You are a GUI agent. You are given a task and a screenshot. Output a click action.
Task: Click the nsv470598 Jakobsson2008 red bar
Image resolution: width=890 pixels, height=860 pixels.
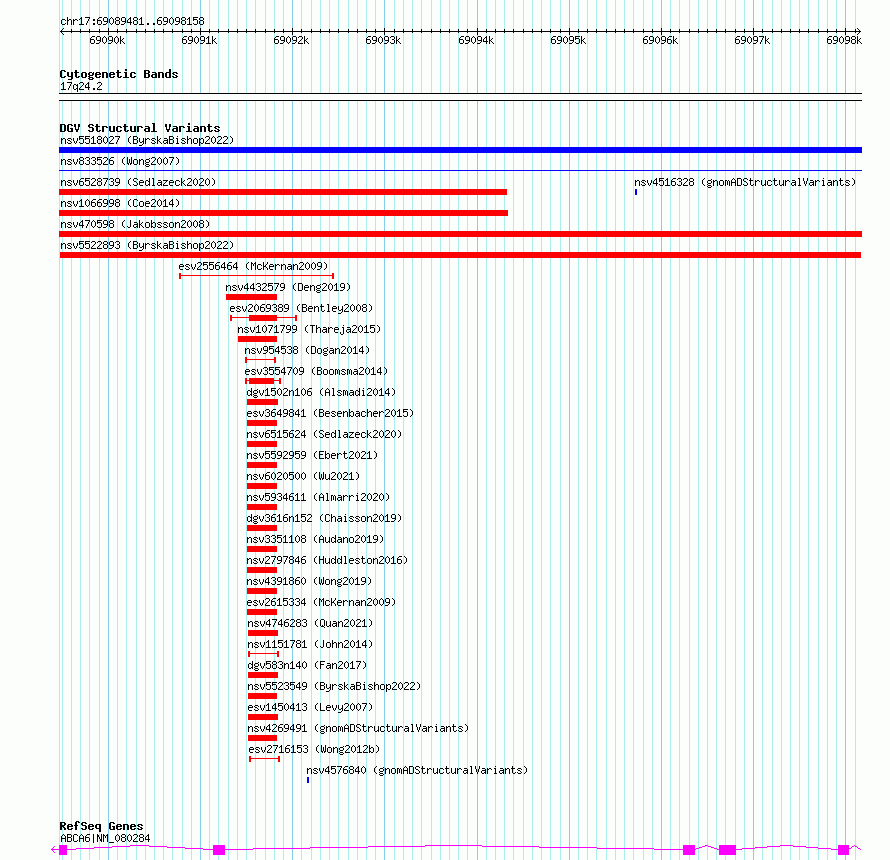pos(460,234)
